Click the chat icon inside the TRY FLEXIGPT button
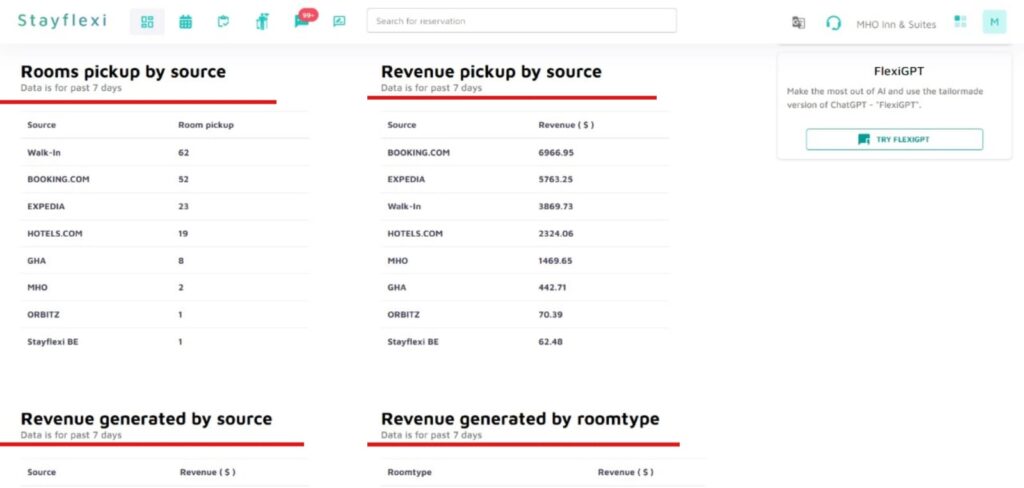This screenshot has height=488, width=1024. coord(864,139)
